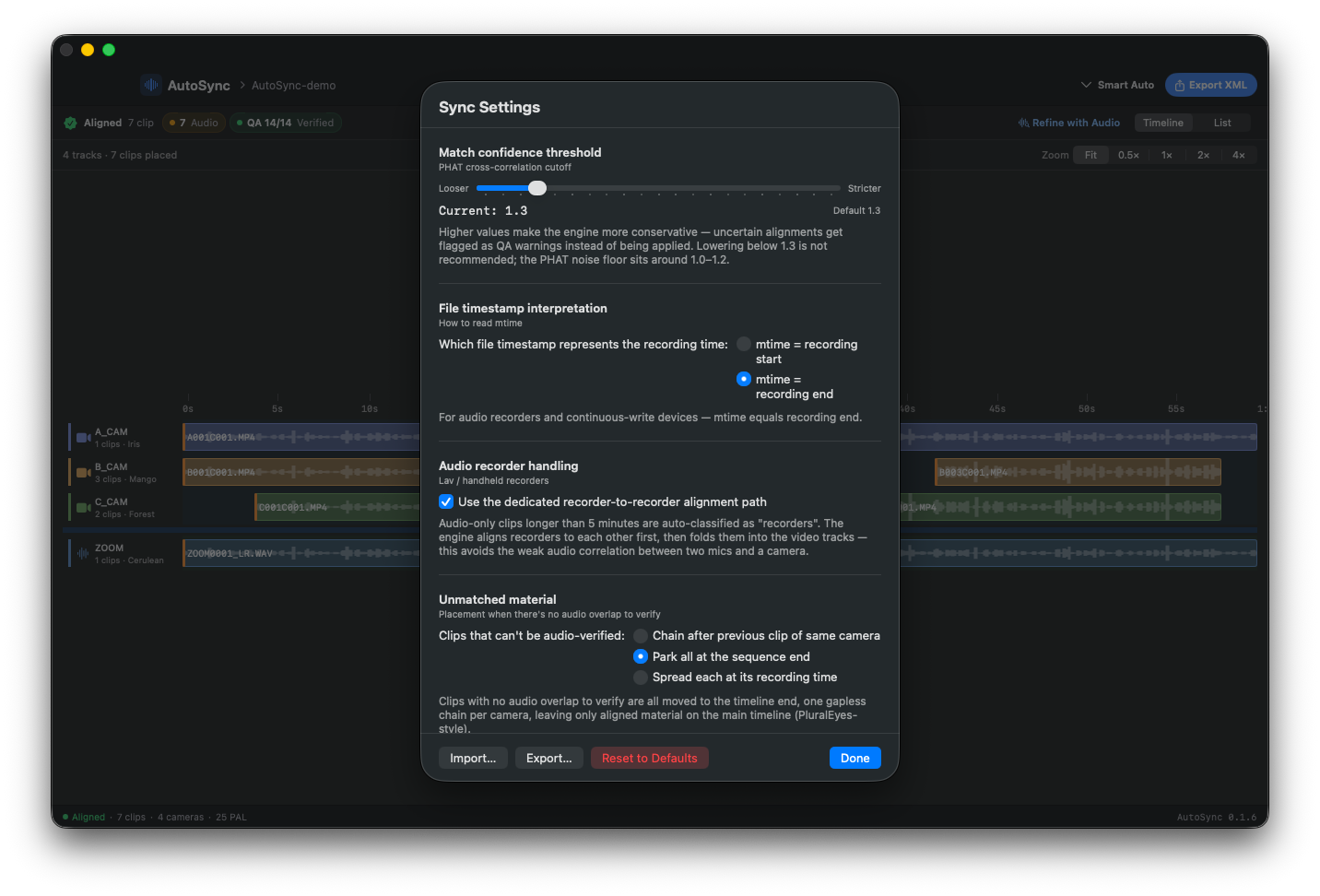Switch to the List view tab
1320x896 pixels.
pyautogui.click(x=1222, y=123)
